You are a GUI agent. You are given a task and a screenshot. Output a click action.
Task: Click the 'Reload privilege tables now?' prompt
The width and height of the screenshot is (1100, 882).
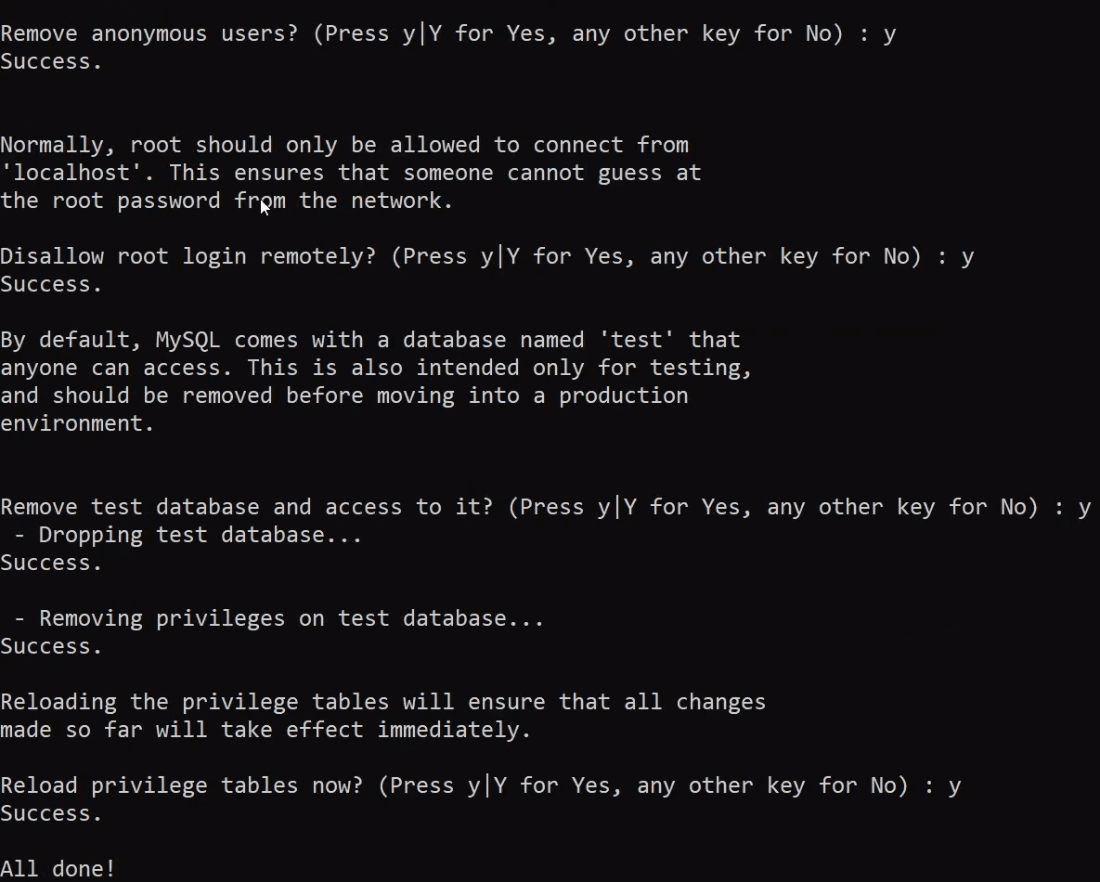pos(181,786)
